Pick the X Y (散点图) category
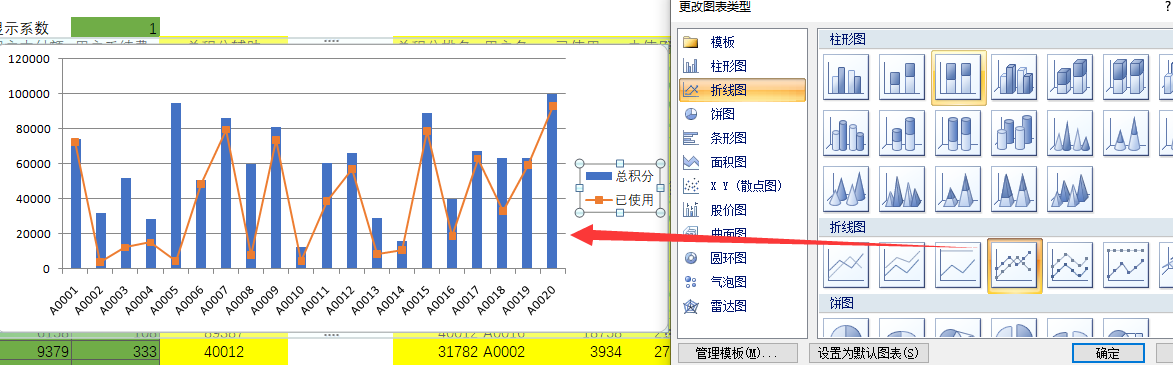 (x=742, y=186)
